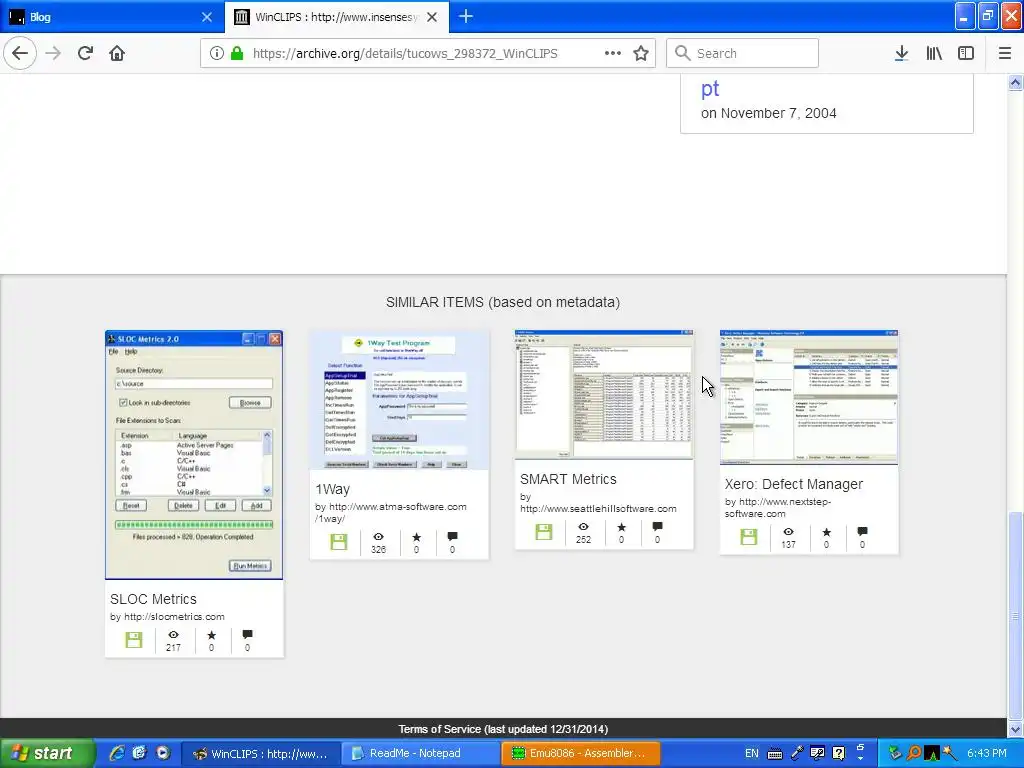The width and height of the screenshot is (1024, 768).
Task: Click the page scrollbar up arrow
Action: (1015, 82)
